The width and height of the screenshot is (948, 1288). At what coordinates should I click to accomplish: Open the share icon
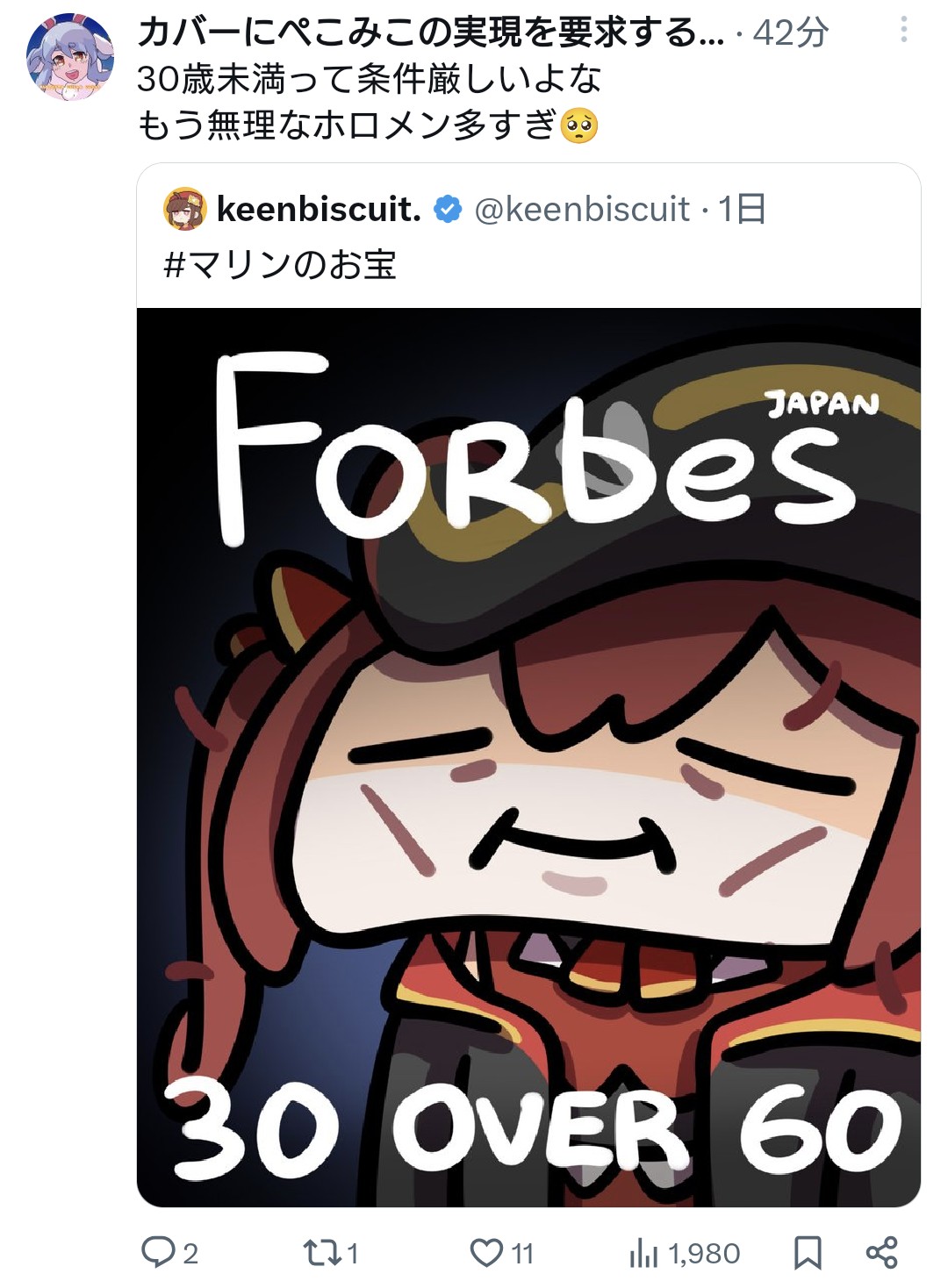881,1252
